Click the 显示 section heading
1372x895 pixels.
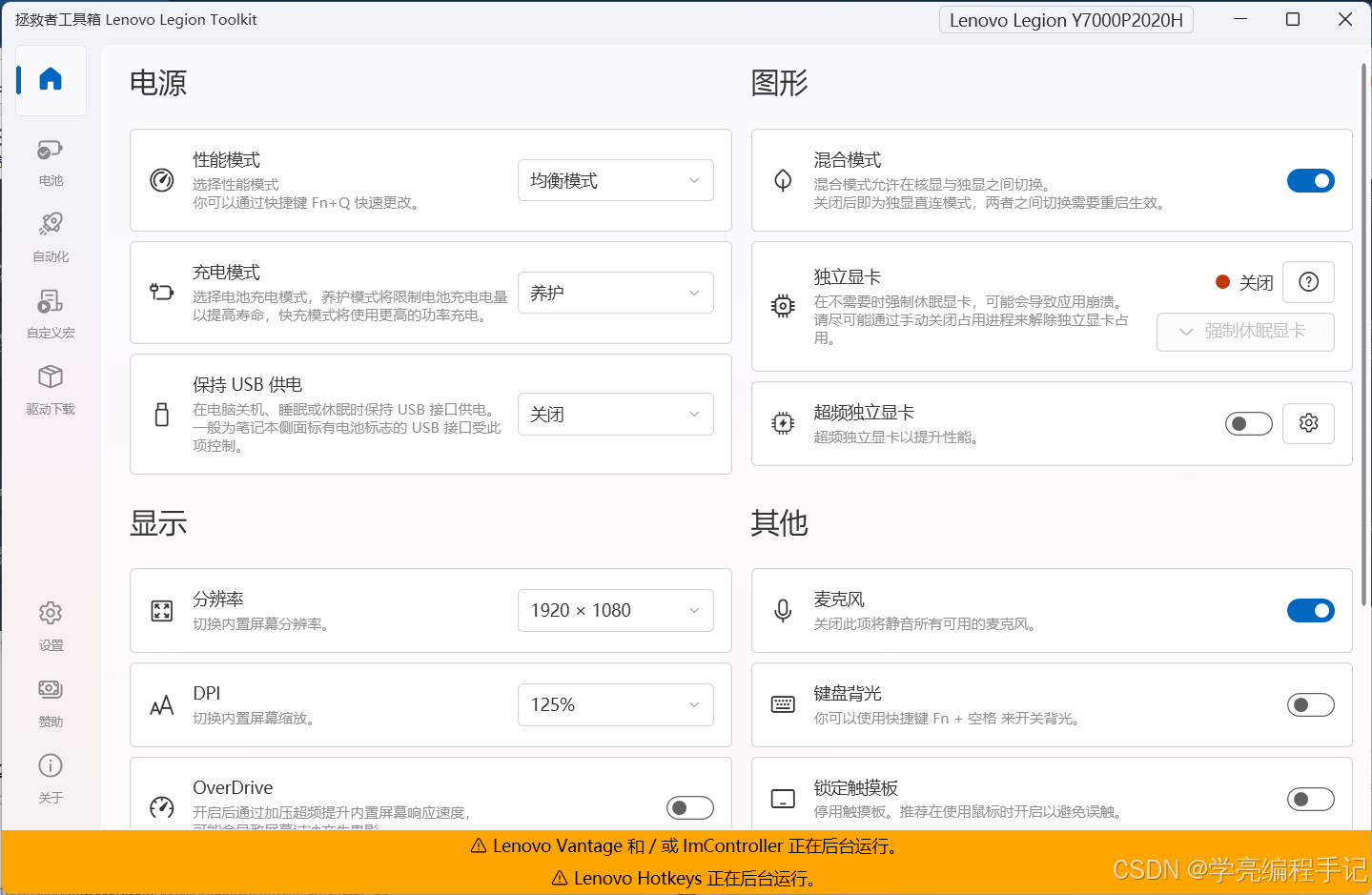(158, 523)
